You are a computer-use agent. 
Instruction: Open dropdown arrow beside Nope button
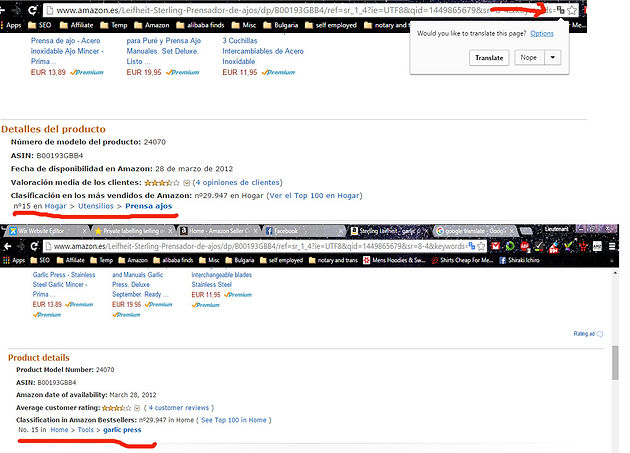pos(552,57)
